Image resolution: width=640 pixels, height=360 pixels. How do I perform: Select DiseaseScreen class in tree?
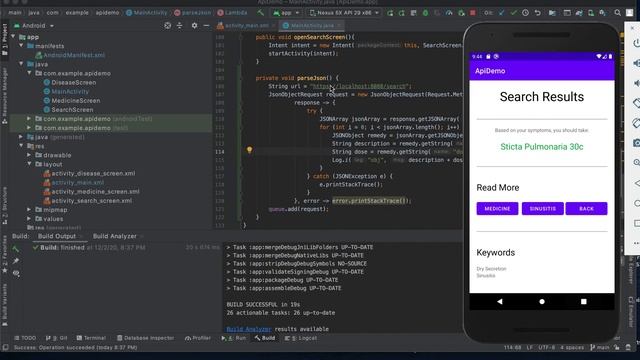click(x=73, y=82)
